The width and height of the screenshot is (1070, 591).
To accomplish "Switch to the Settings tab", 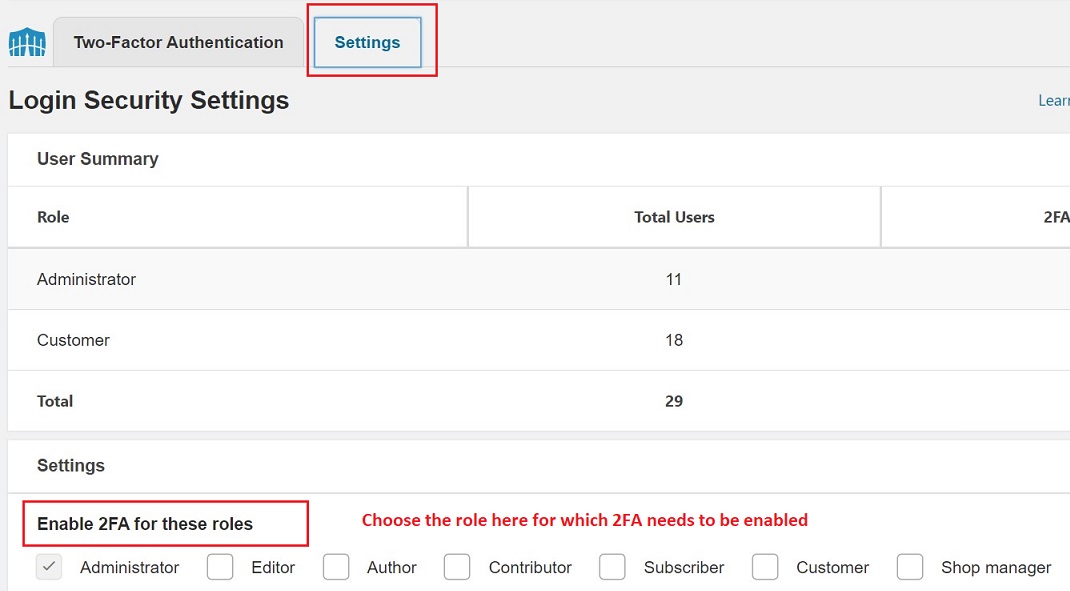I will (x=367, y=42).
